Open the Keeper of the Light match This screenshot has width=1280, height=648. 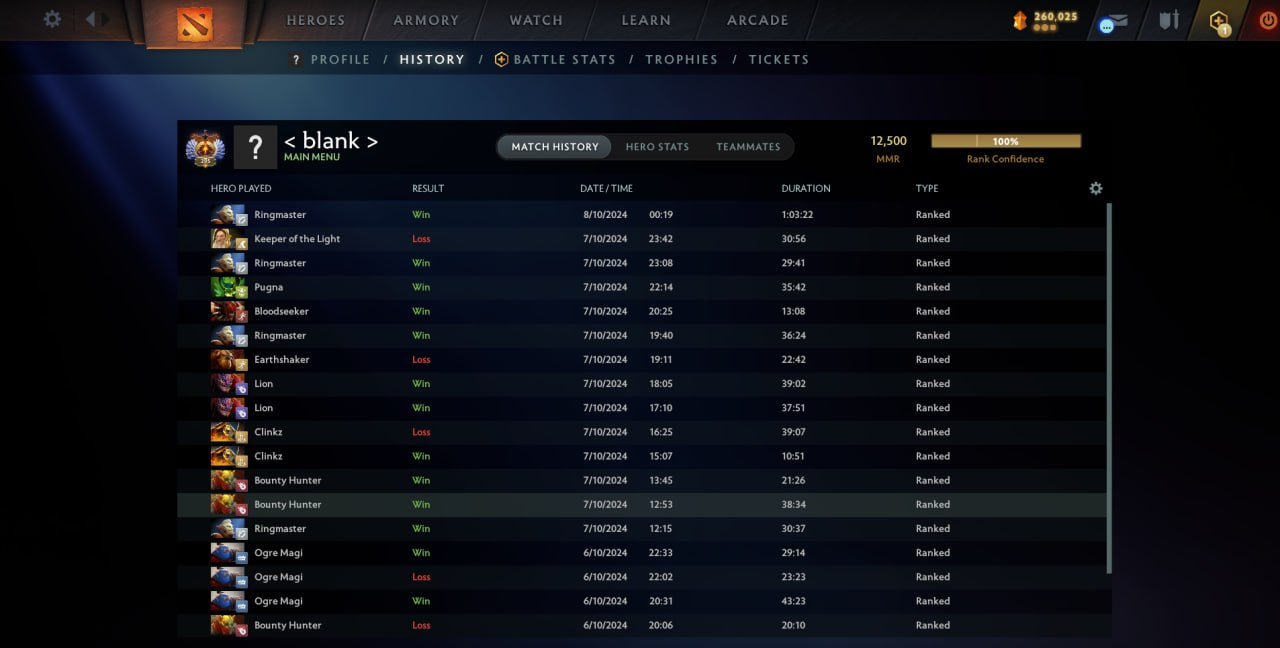(643, 239)
